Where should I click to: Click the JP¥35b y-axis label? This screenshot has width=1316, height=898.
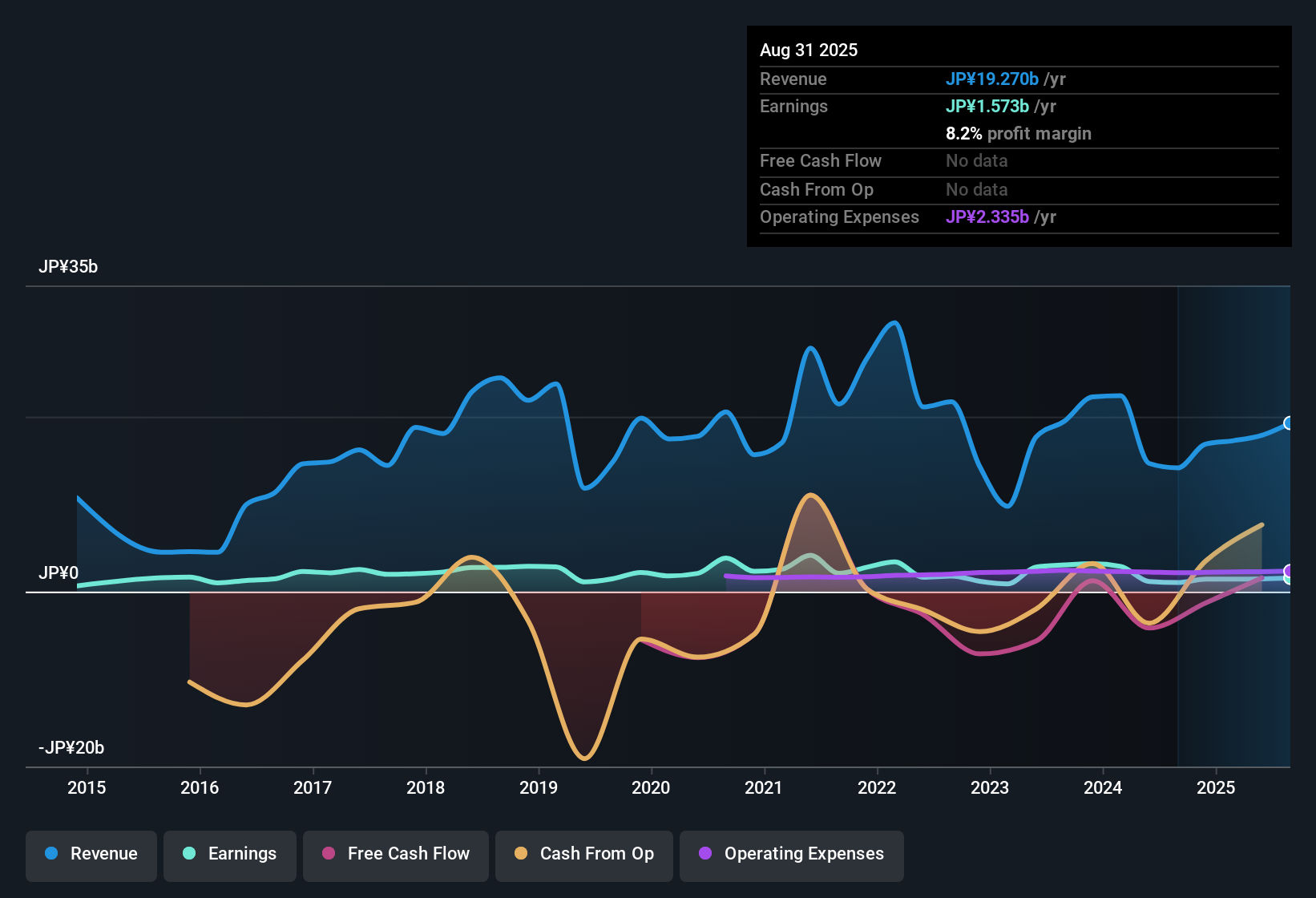tap(68, 267)
